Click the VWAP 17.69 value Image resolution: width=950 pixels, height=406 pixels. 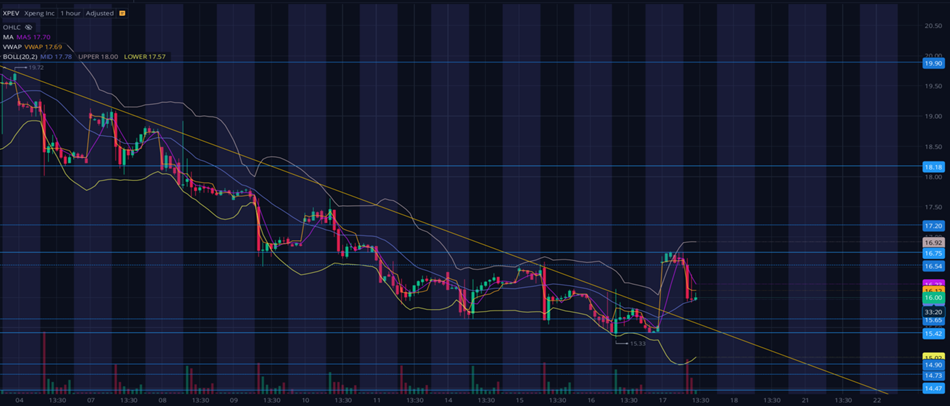43,47
